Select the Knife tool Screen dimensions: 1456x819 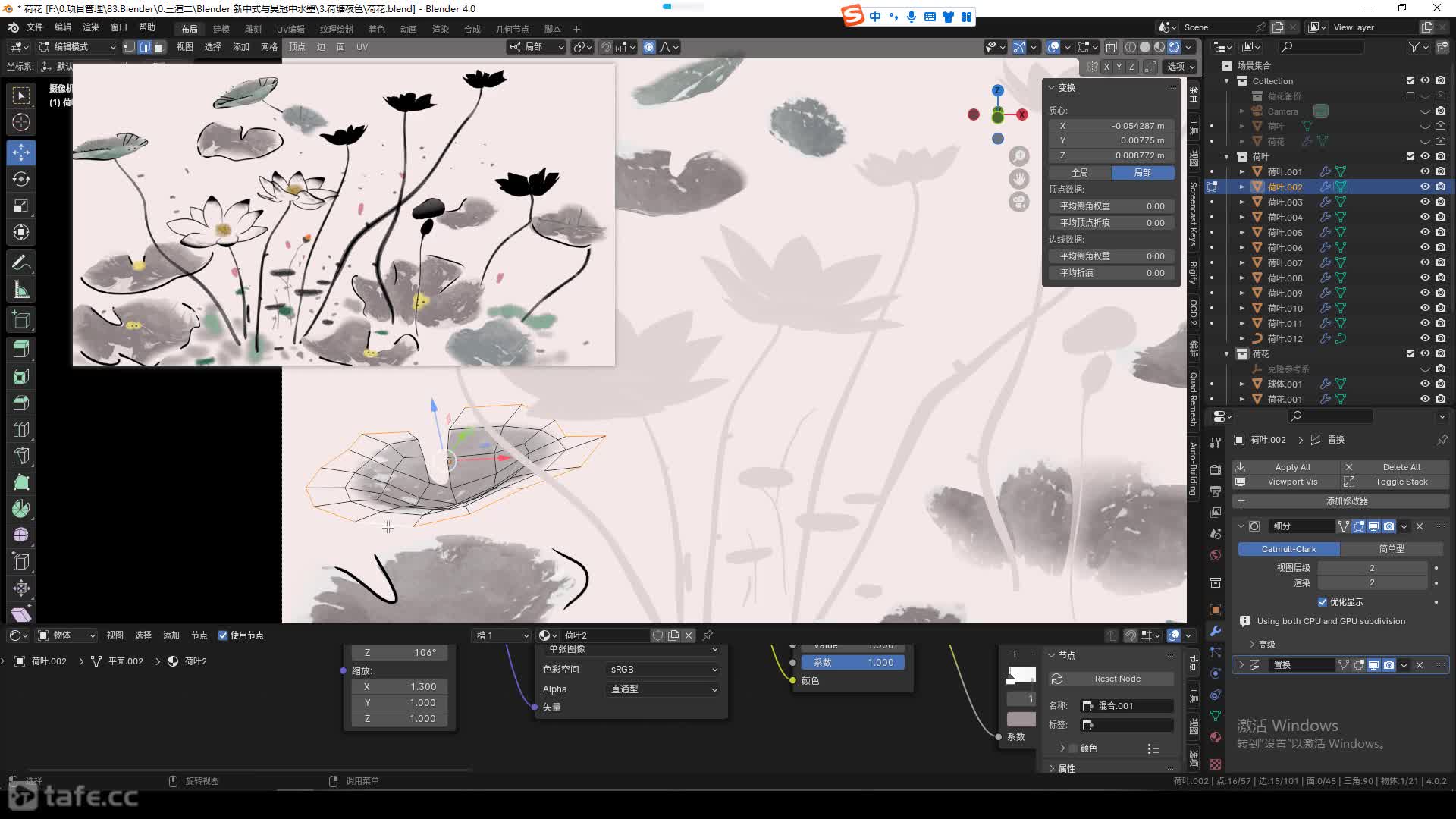tap(21, 456)
